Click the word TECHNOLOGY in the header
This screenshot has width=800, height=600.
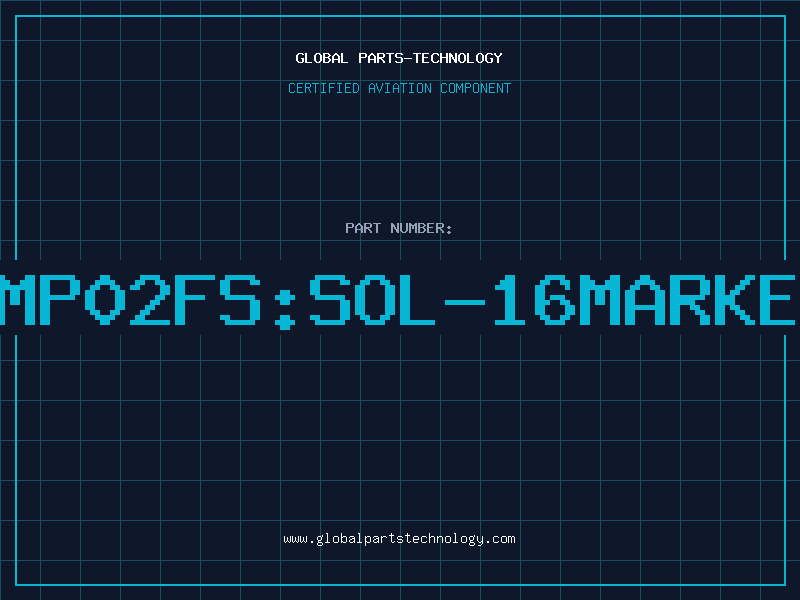click(x=458, y=58)
